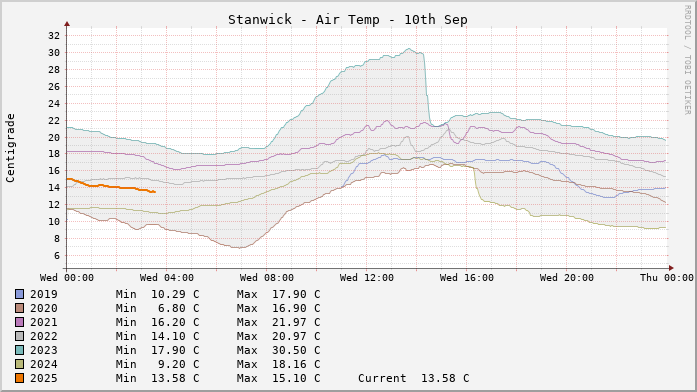Click the '20' y-axis tick label

(x=54, y=137)
